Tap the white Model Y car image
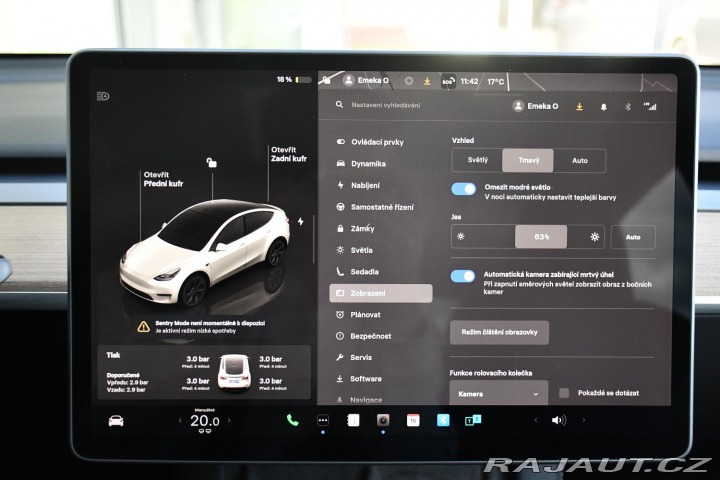 click(205, 254)
